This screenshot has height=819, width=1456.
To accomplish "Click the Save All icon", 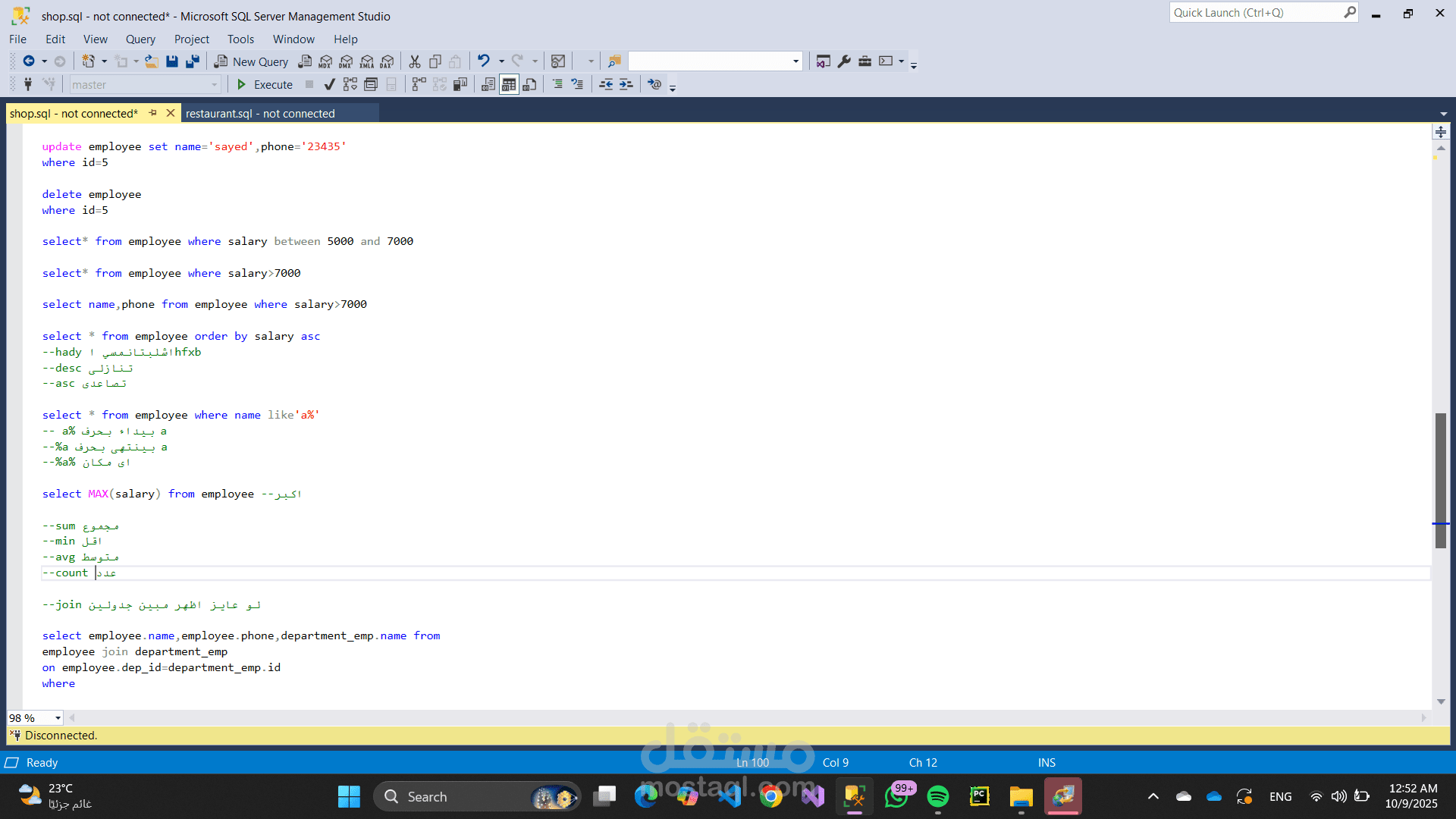I will (x=193, y=61).
